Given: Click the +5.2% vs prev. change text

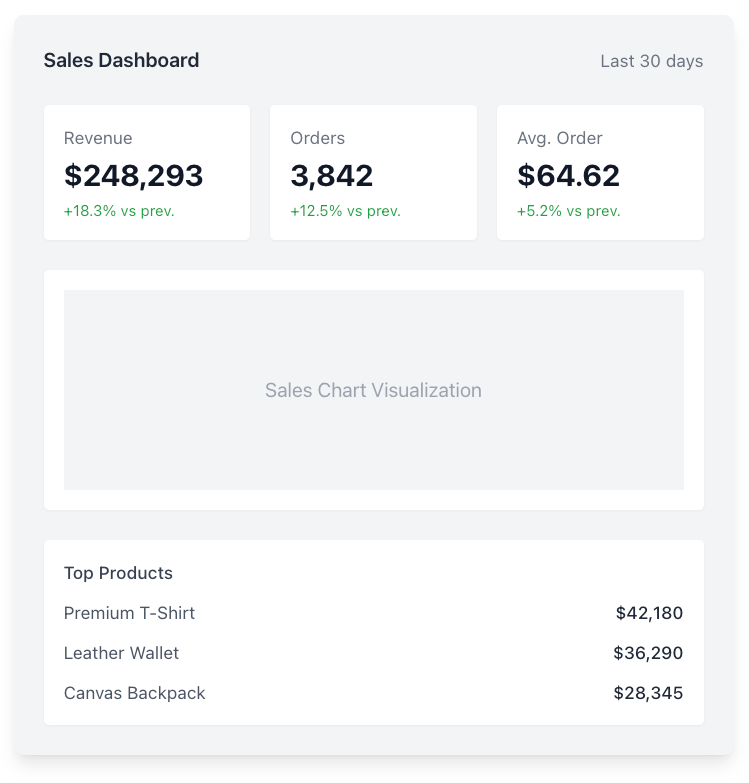Looking at the screenshot, I should [x=568, y=211].
